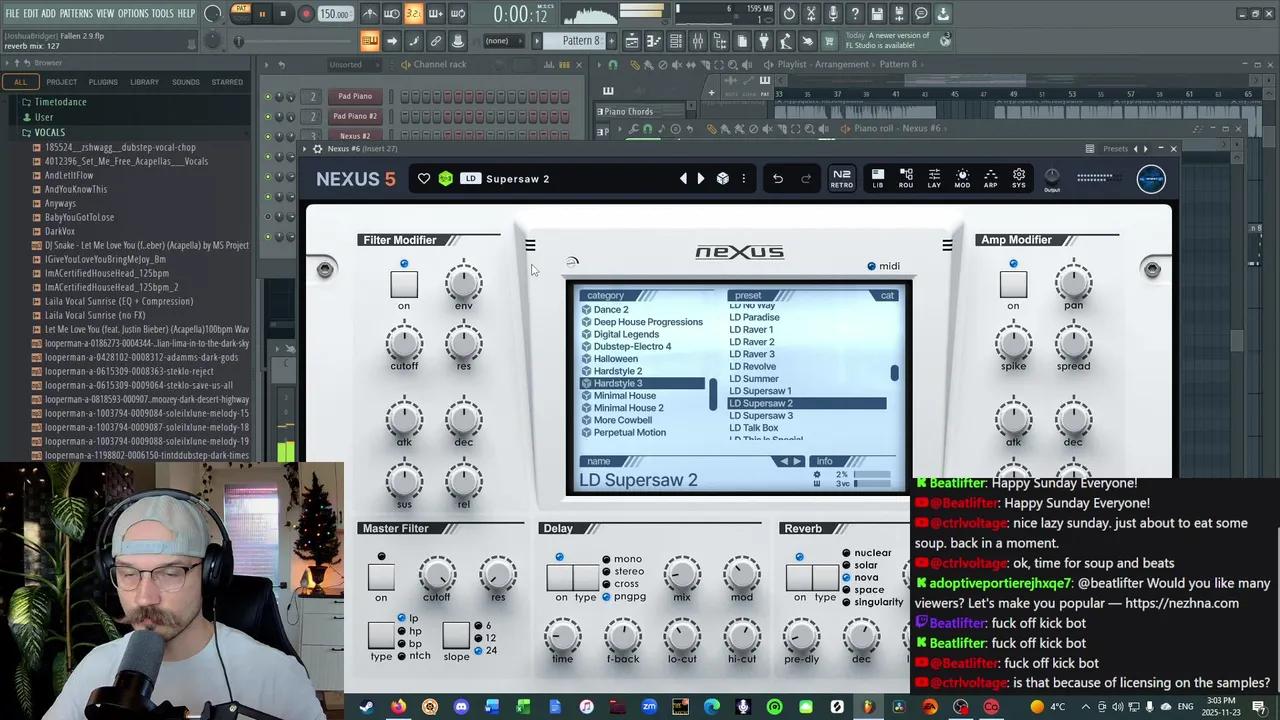Adjust the Nexus Output volume knob

pyautogui.click(x=1052, y=175)
